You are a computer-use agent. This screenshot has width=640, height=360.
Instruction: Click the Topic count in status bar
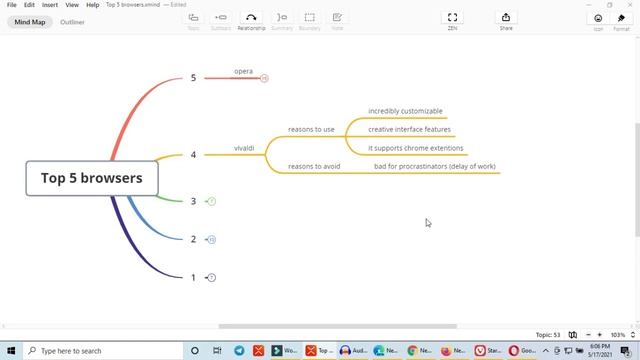click(548, 335)
